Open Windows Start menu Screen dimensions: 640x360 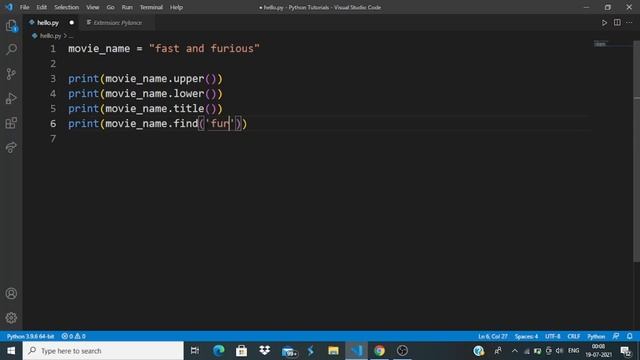[11, 351]
